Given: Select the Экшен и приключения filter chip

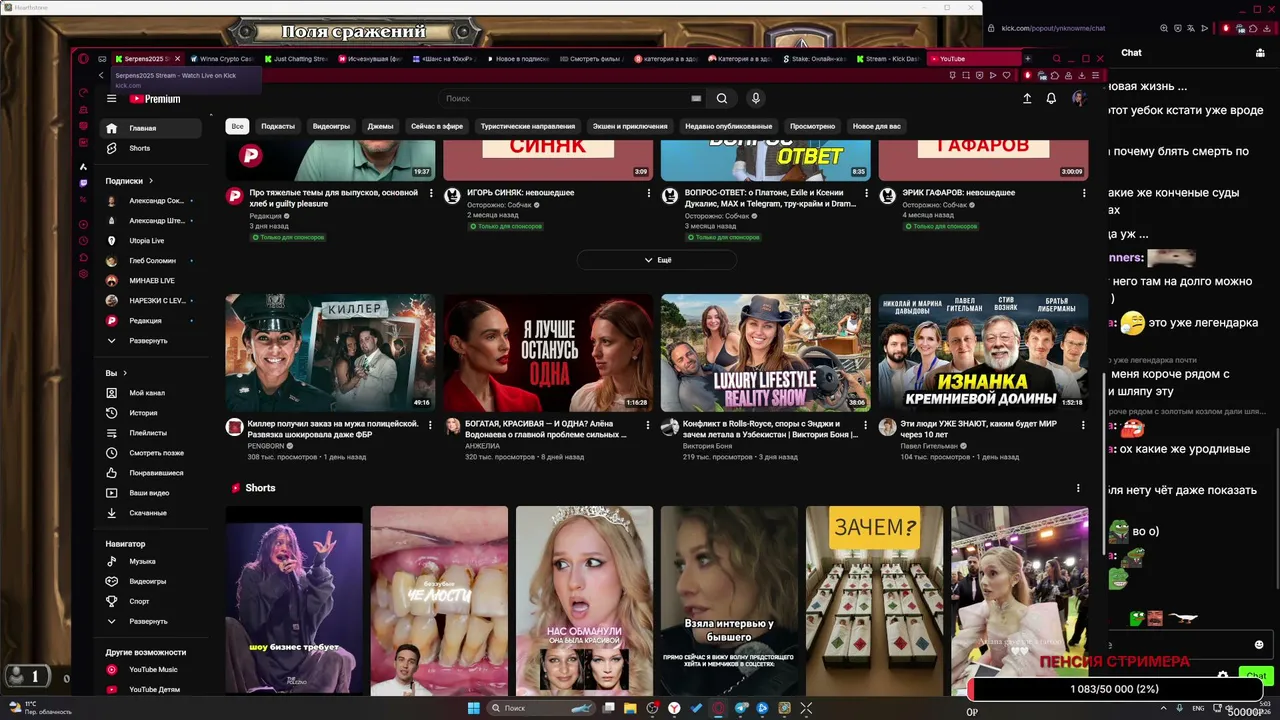Looking at the screenshot, I should 630,126.
